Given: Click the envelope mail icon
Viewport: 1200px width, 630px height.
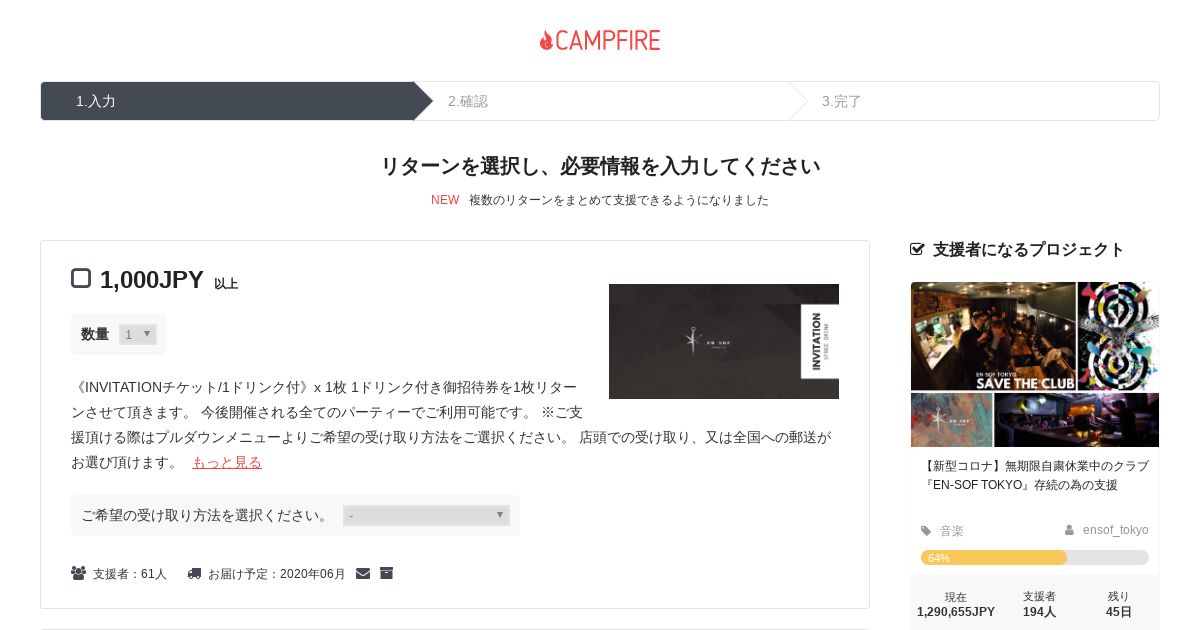Looking at the screenshot, I should 363,573.
